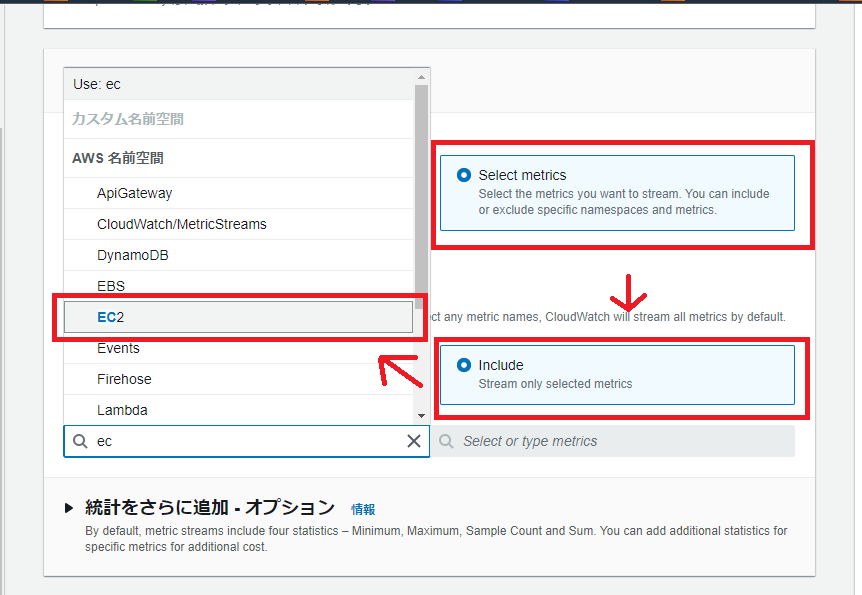Pick Firehose from the namespace list
This screenshot has height=595, width=862.
[x=239, y=379]
